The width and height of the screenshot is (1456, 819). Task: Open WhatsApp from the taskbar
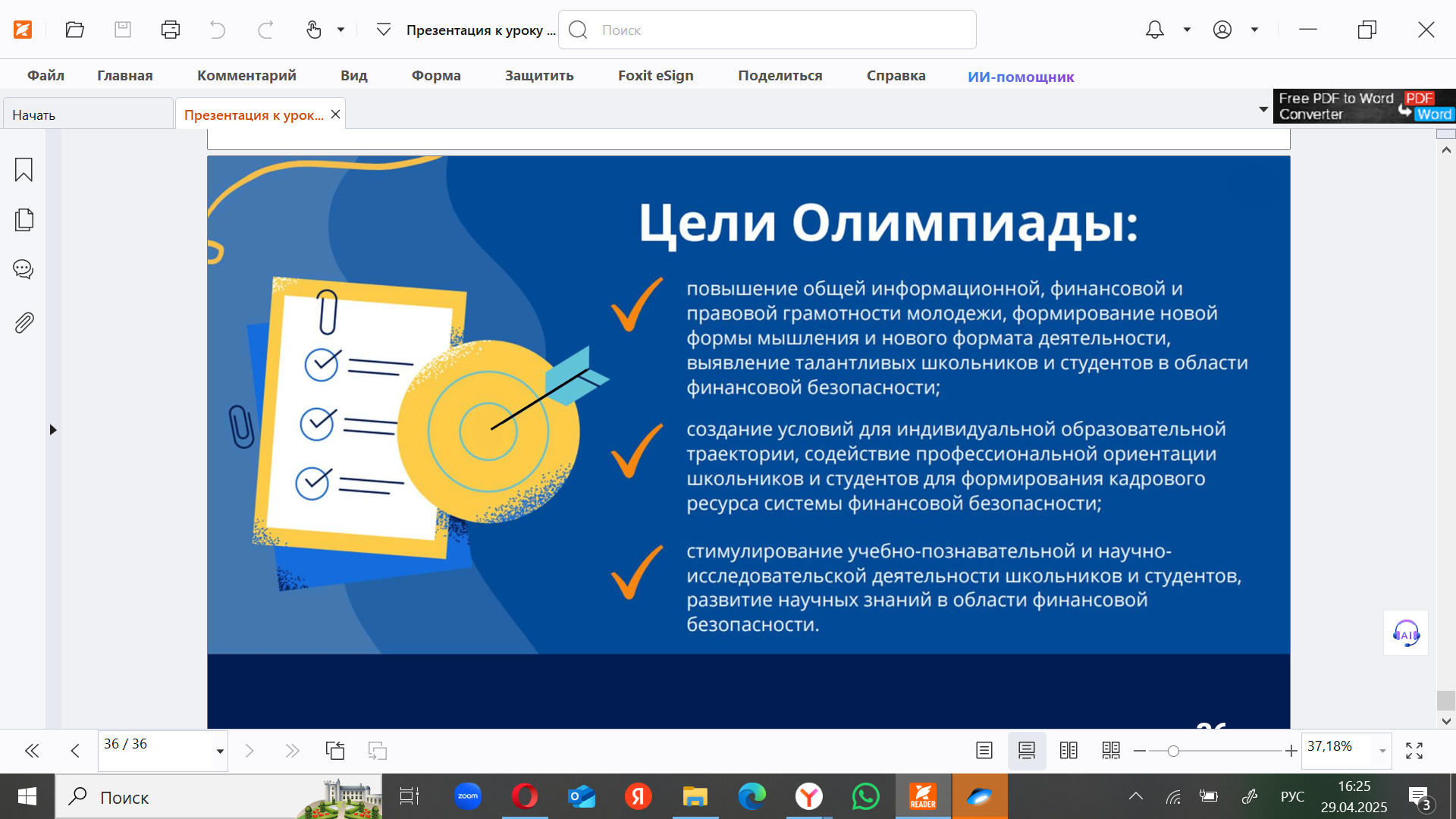tap(865, 796)
